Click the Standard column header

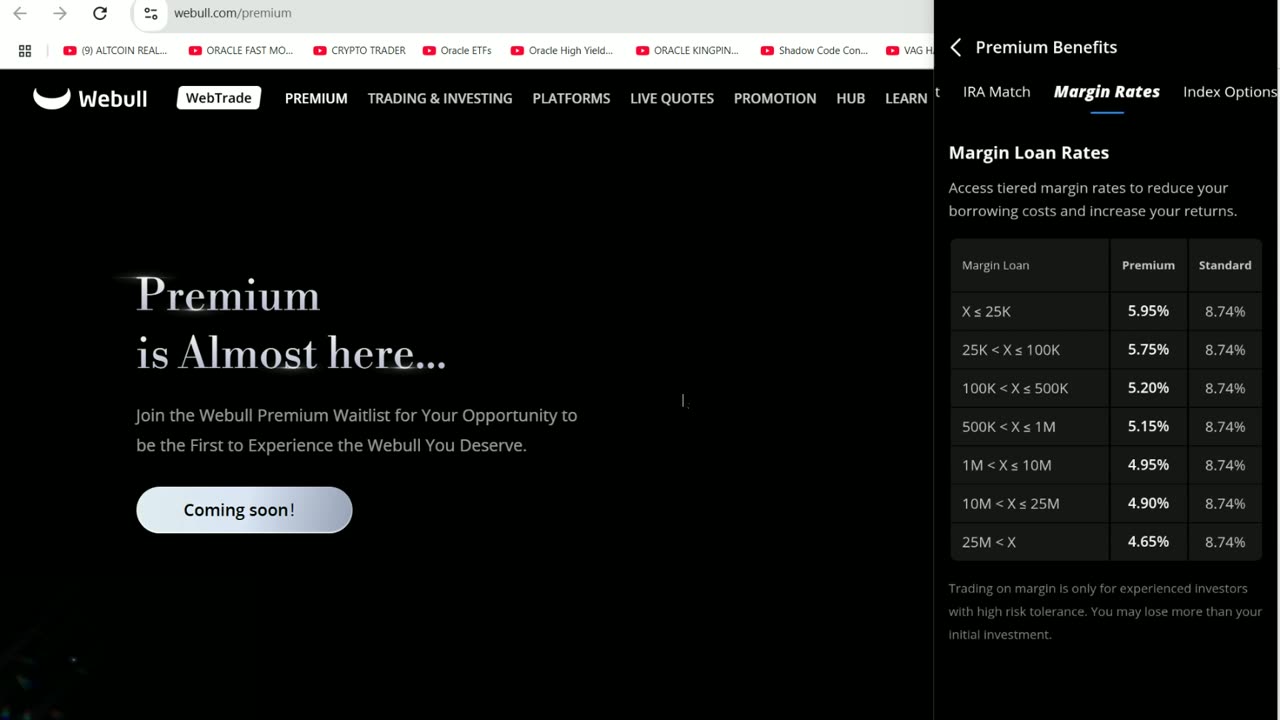(x=1225, y=265)
